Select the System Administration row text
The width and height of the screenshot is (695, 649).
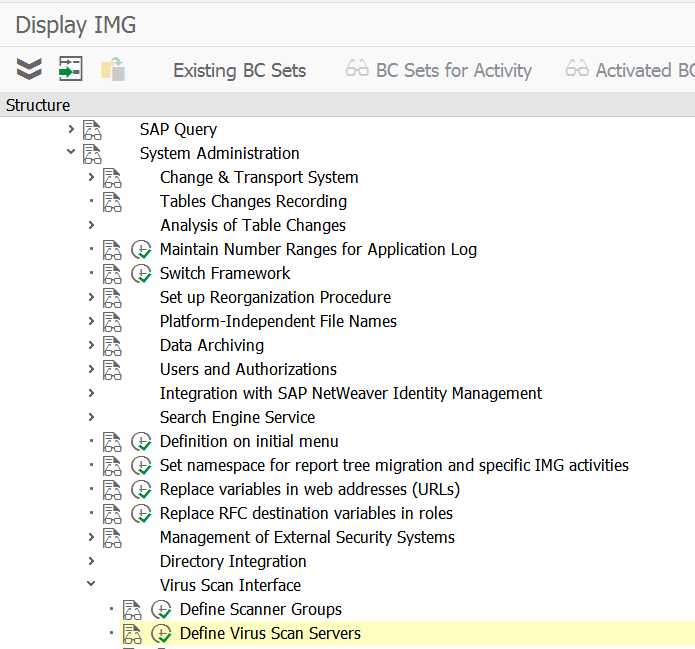click(x=219, y=153)
